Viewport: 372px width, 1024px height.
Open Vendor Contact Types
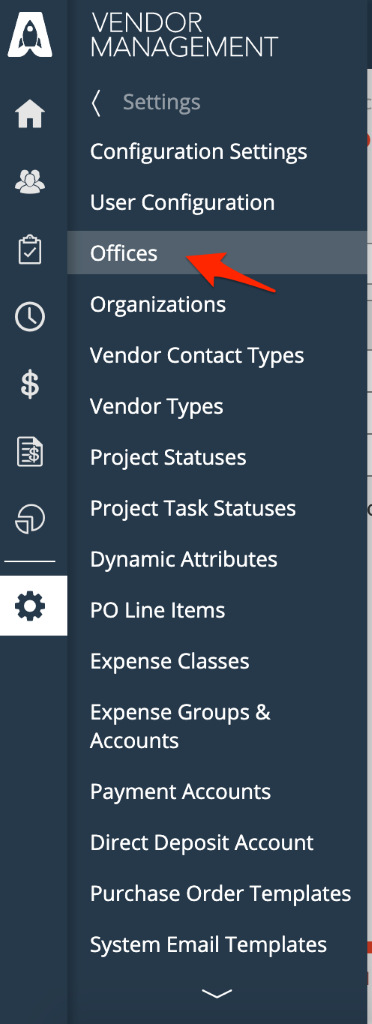point(197,355)
